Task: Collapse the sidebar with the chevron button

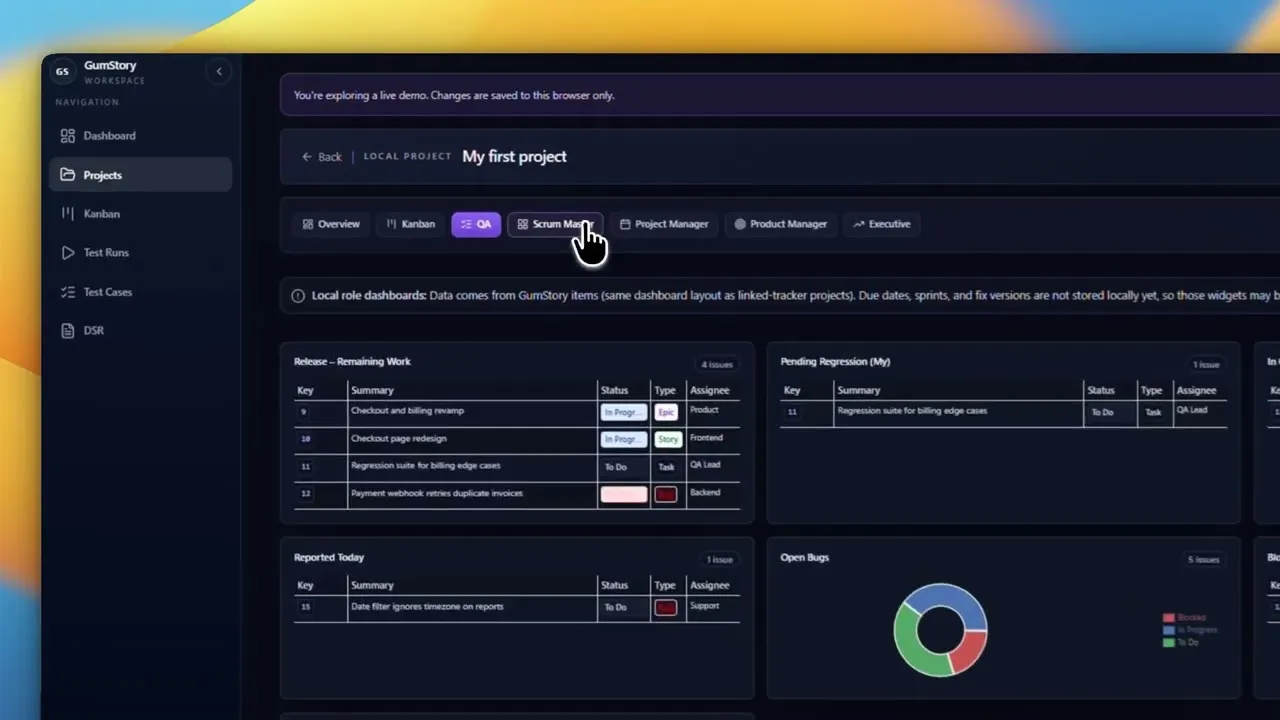Action: tap(219, 71)
